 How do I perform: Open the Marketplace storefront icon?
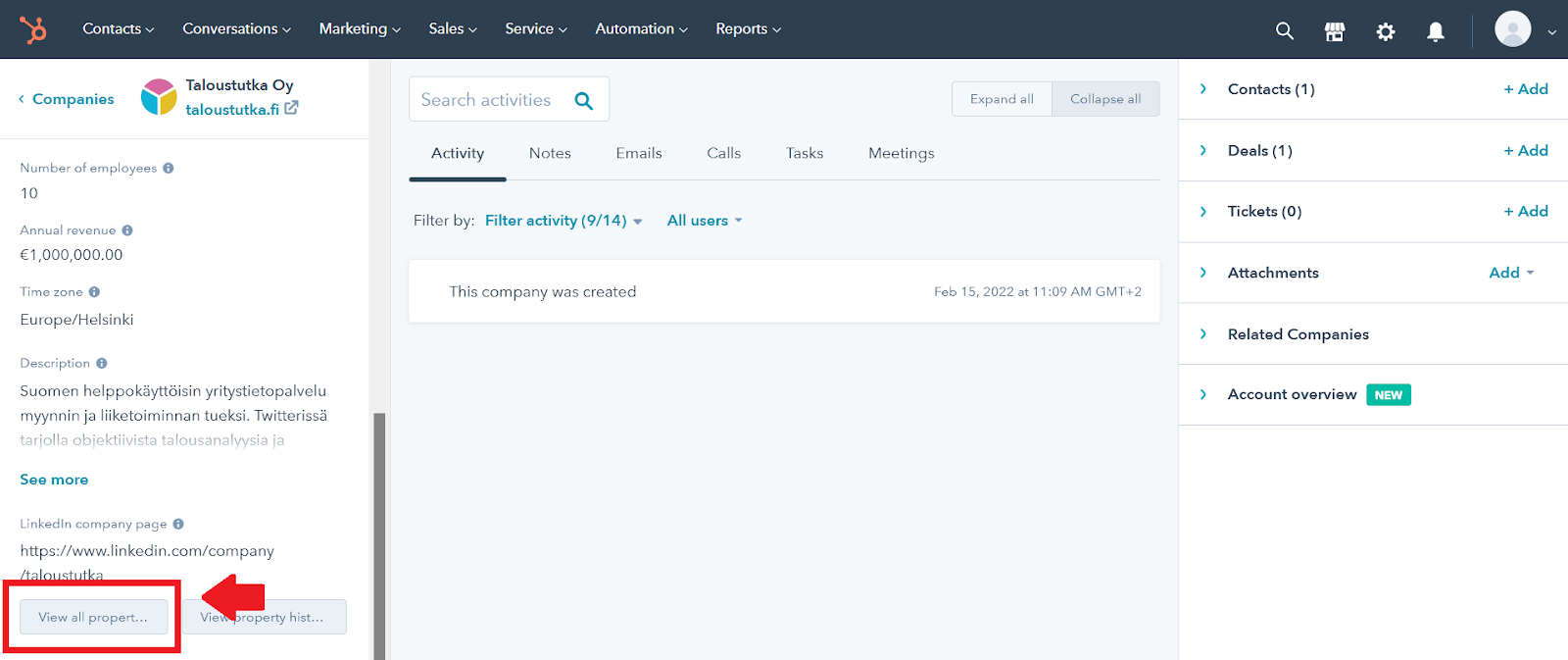point(1335,31)
